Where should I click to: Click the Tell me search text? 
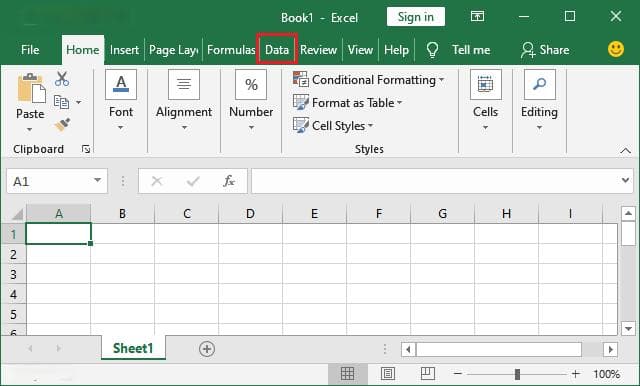pyautogui.click(x=471, y=50)
